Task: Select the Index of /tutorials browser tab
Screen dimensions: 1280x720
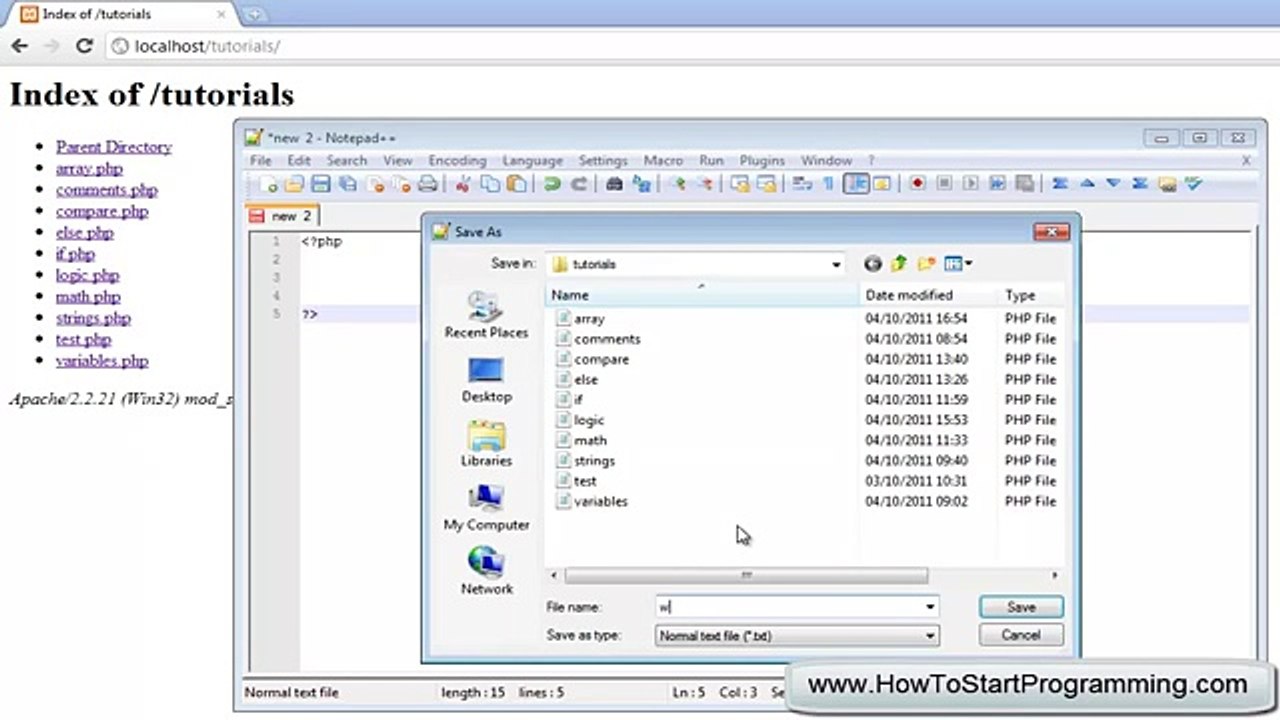Action: (x=120, y=14)
